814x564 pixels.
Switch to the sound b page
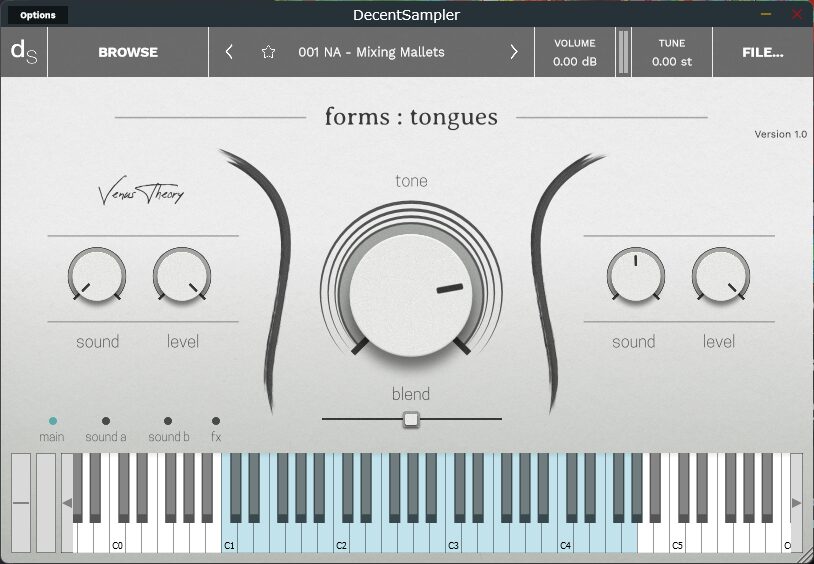click(x=168, y=421)
